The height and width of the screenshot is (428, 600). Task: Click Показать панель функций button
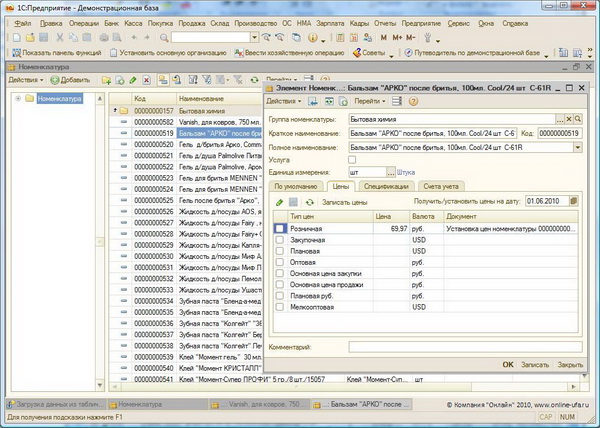(x=57, y=53)
